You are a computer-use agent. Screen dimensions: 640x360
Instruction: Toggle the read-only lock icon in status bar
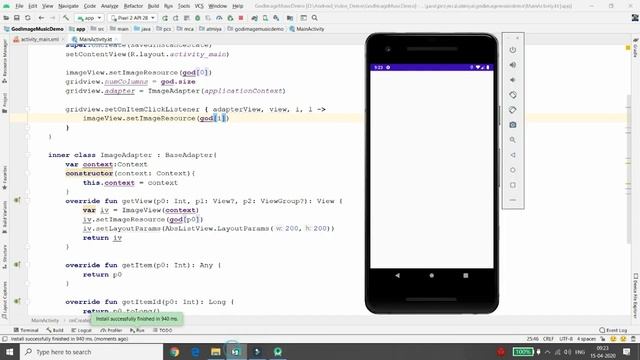point(603,339)
